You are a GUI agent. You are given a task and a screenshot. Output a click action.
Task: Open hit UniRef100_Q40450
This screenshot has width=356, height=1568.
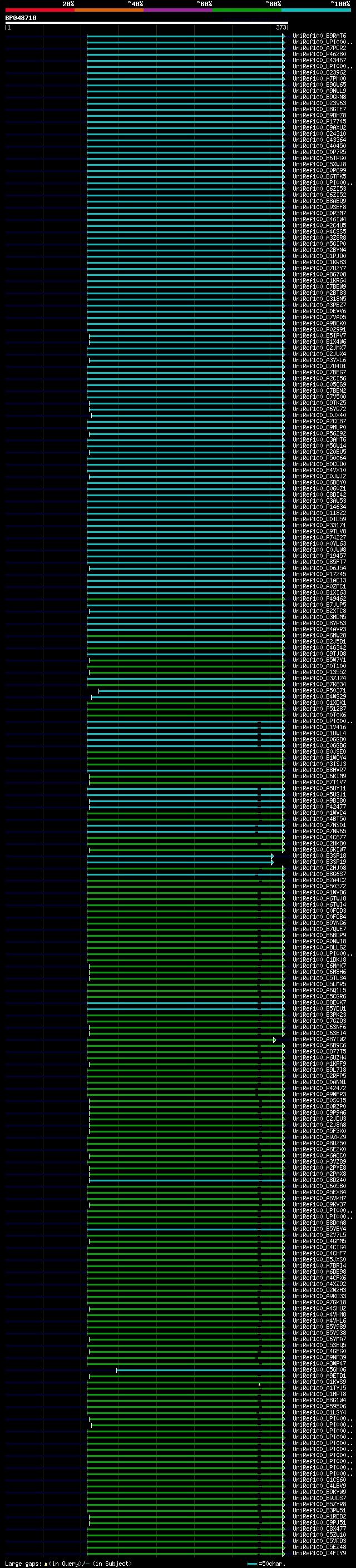coord(319,146)
